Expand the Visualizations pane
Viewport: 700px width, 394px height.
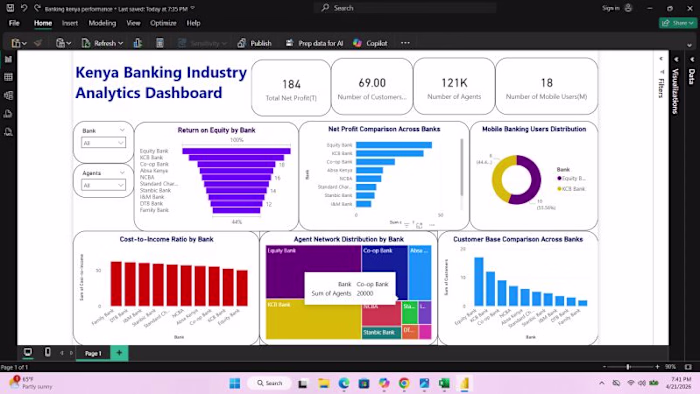(x=676, y=59)
